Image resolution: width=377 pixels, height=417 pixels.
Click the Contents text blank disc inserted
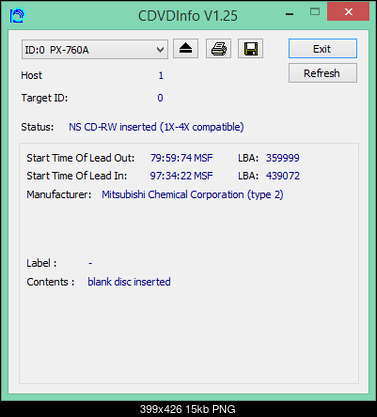point(129,282)
